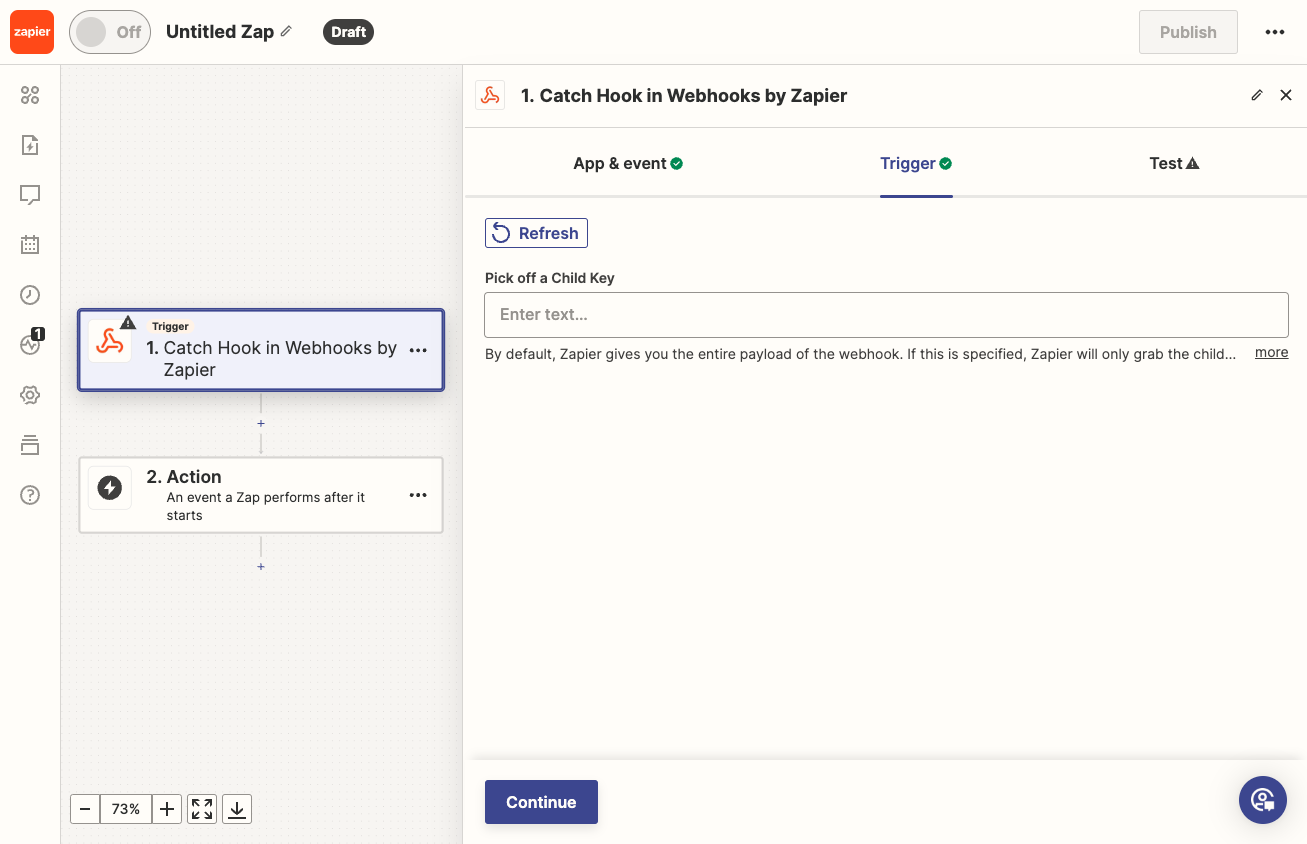Zoom in the canvas with plus button
The width and height of the screenshot is (1307, 844).
click(x=167, y=809)
